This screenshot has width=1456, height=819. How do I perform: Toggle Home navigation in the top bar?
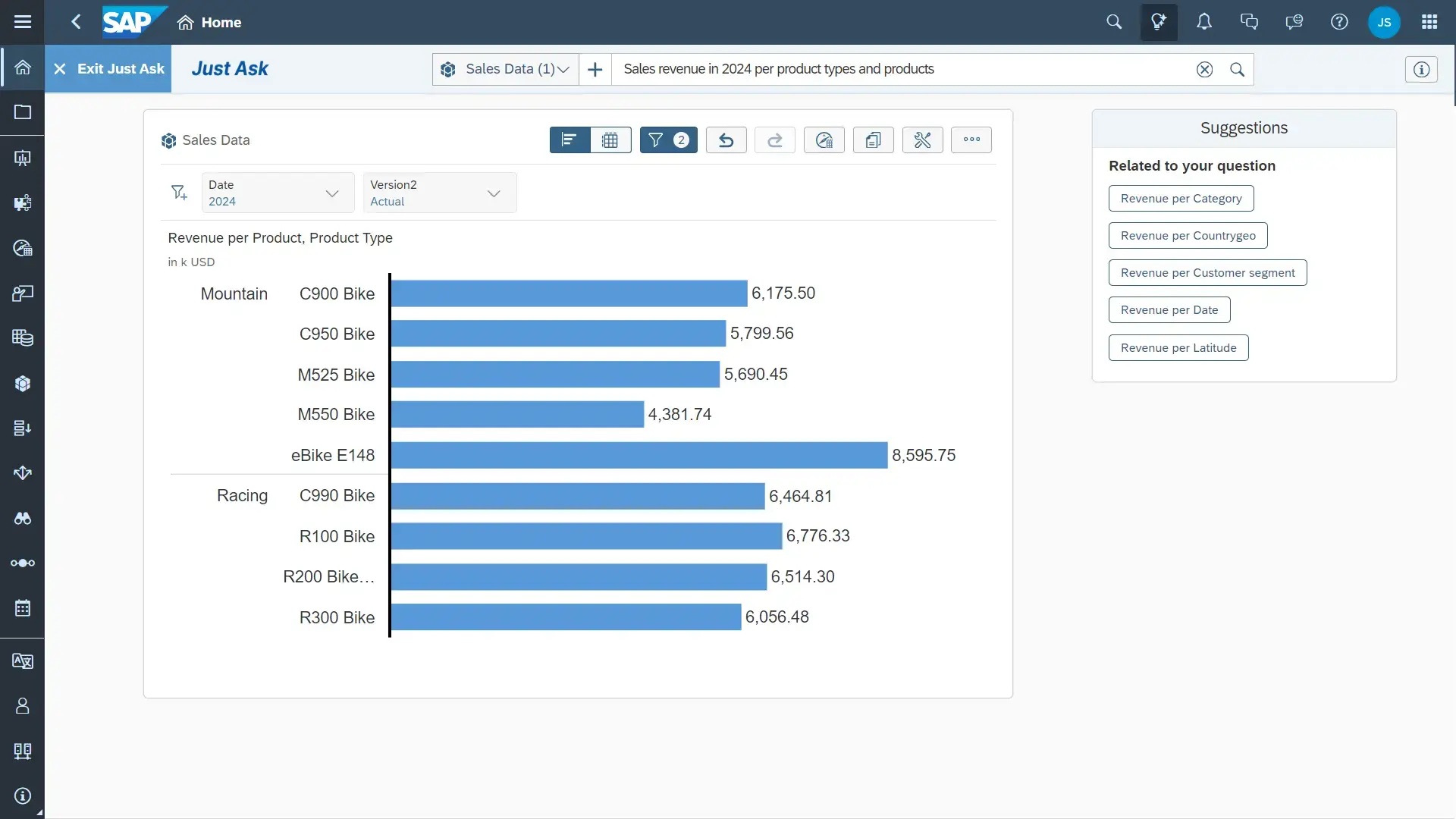tap(210, 22)
